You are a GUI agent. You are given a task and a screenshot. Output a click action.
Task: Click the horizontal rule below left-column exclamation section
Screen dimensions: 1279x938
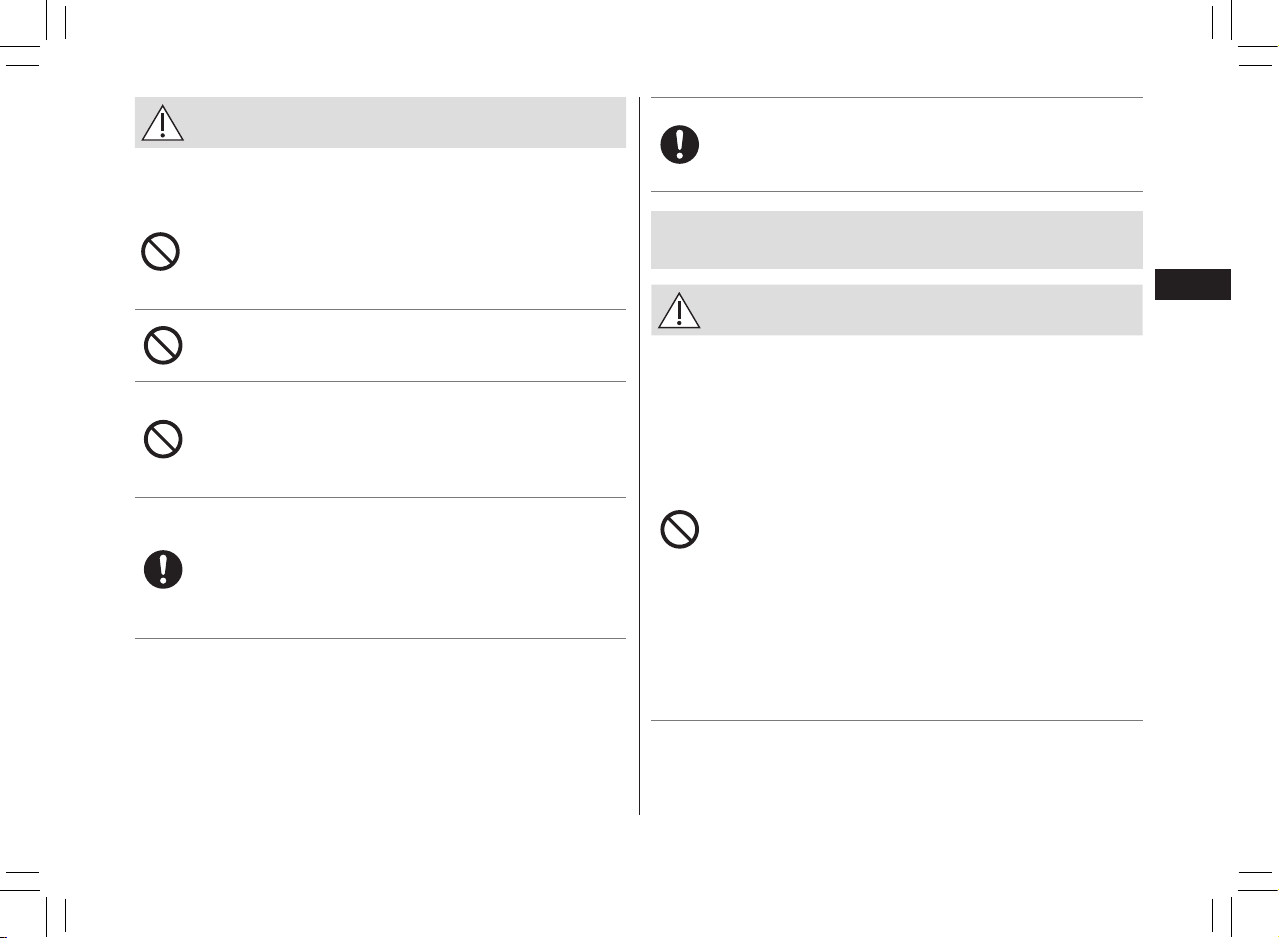[380, 638]
